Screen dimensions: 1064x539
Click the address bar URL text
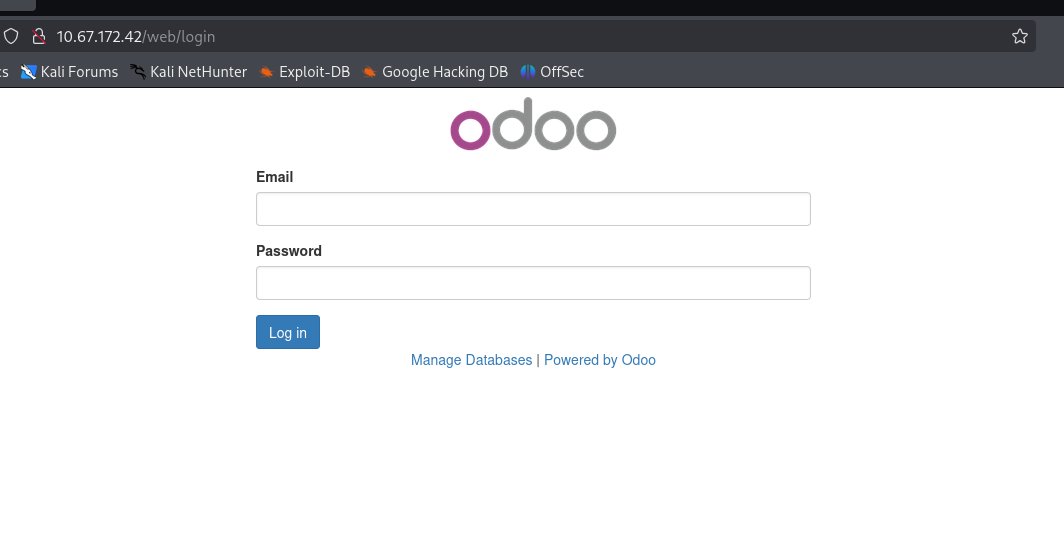[136, 37]
